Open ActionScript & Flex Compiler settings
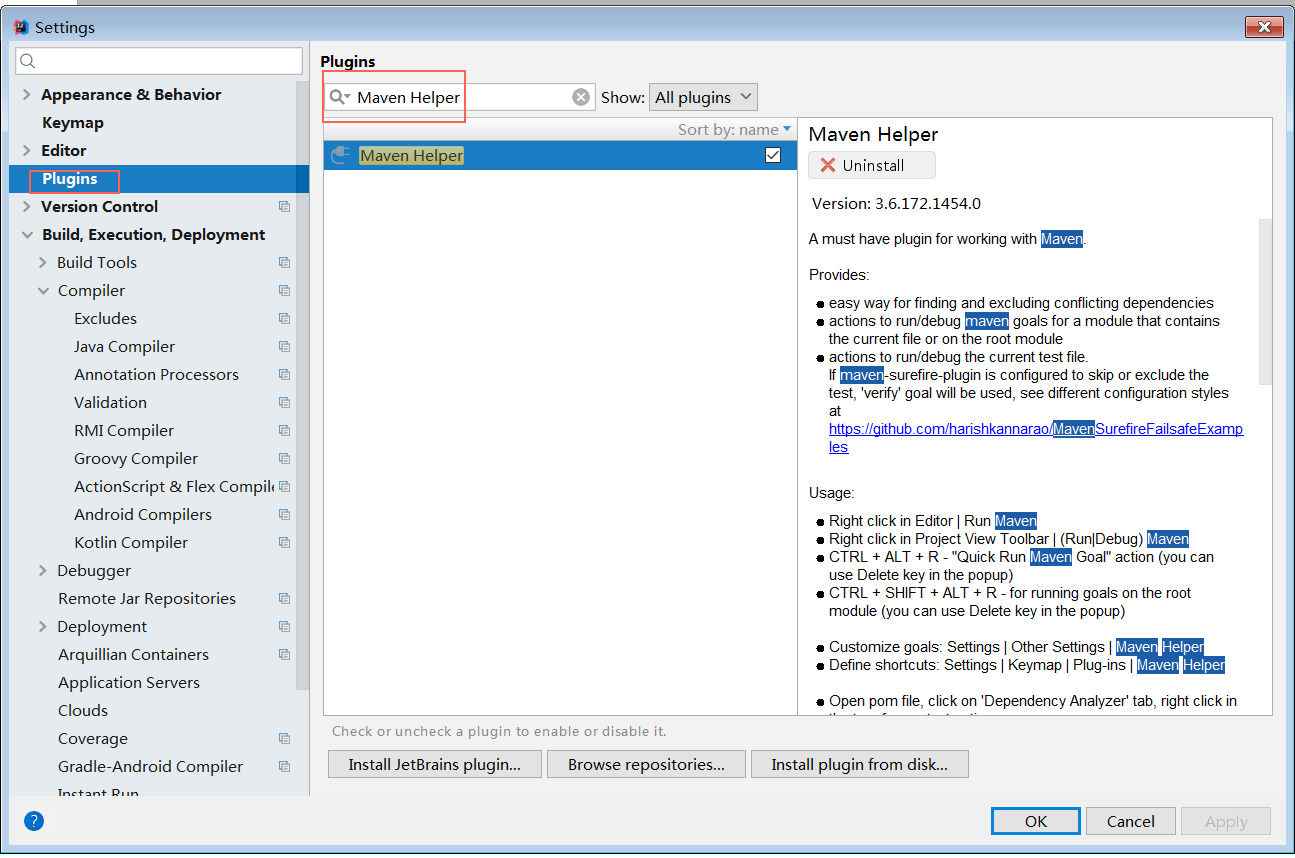Image resolution: width=1295 pixels, height=858 pixels. click(174, 486)
